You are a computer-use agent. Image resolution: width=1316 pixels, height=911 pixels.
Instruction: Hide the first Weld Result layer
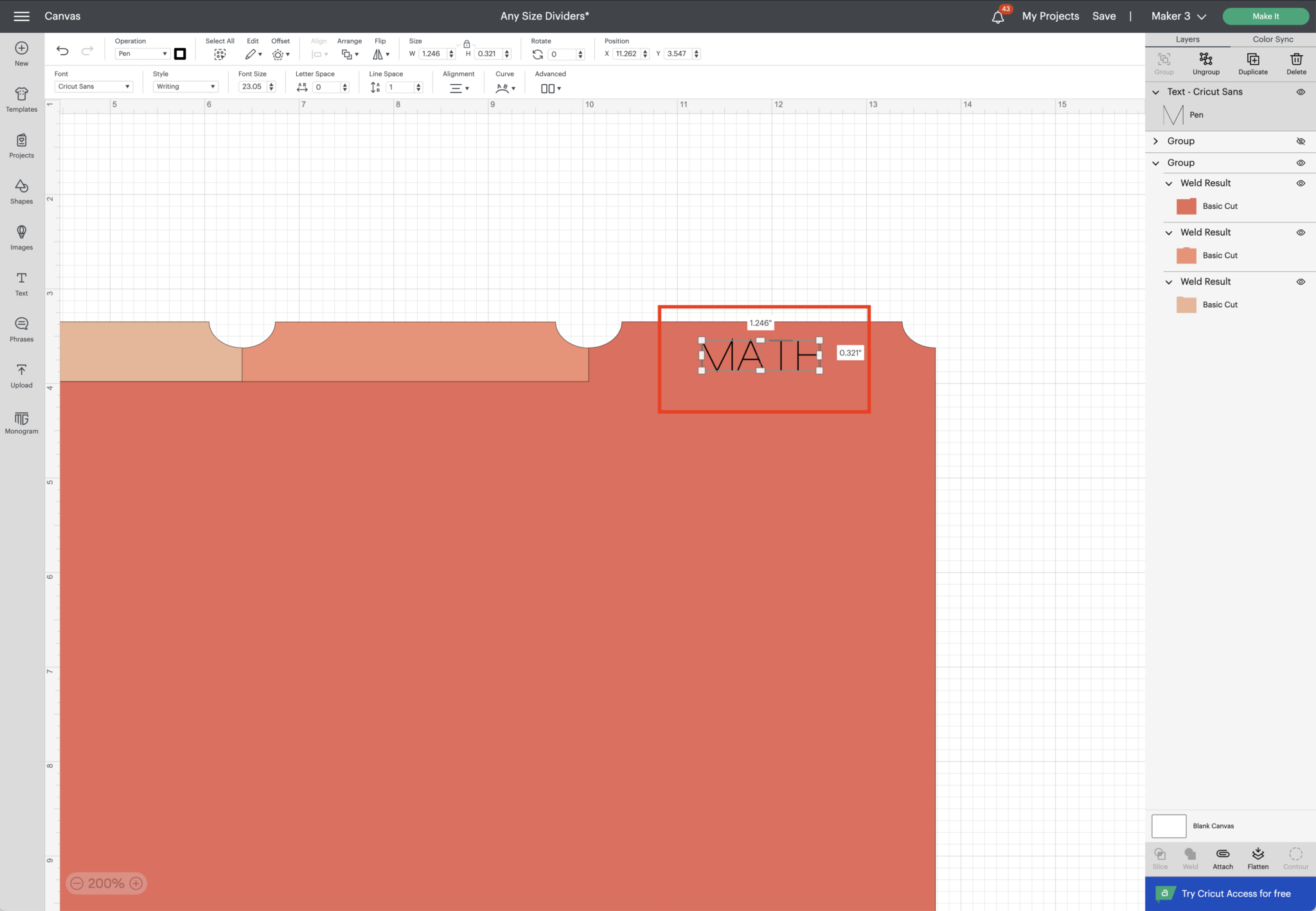[1301, 183]
